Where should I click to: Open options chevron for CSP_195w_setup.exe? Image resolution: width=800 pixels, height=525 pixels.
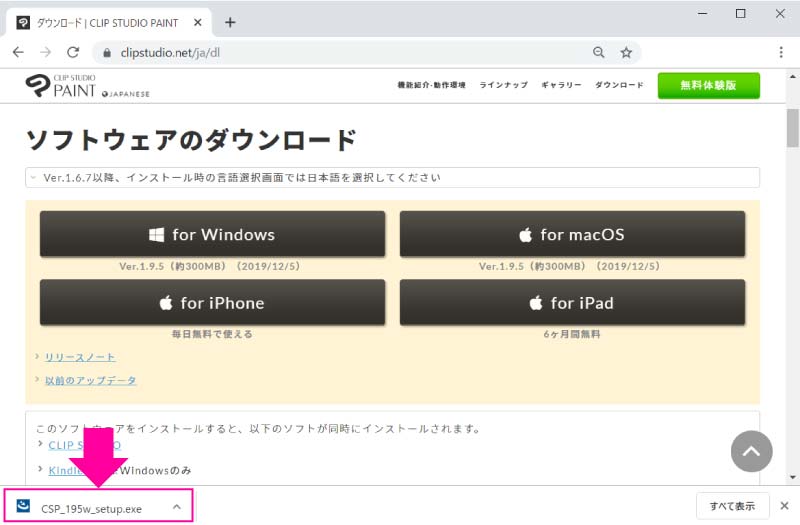tap(177, 507)
